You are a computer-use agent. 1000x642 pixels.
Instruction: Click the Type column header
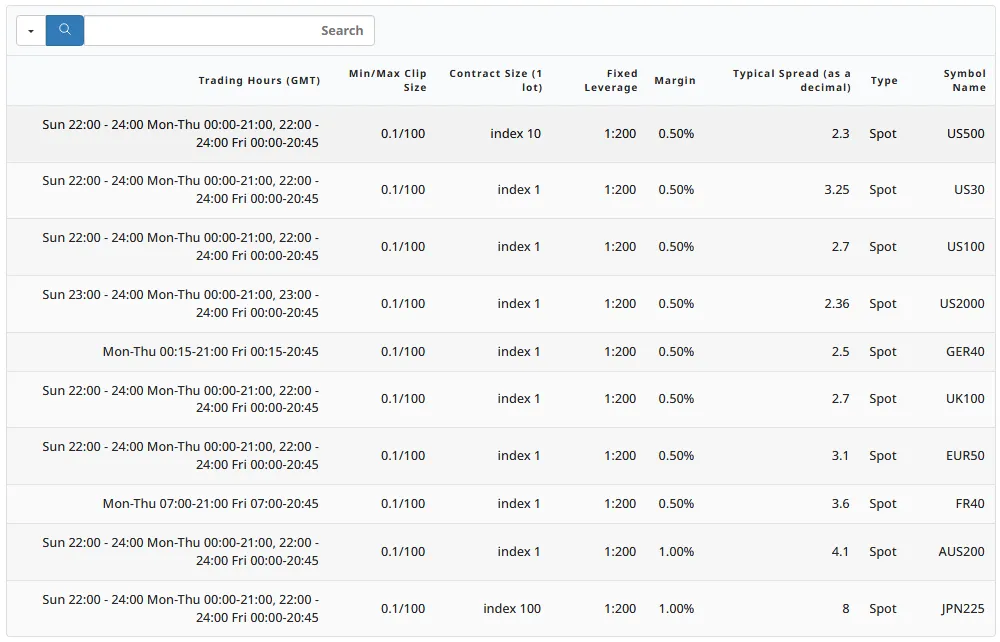click(x=883, y=81)
